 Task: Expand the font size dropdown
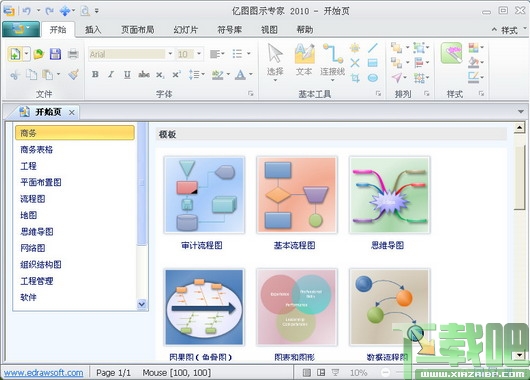coord(199,54)
